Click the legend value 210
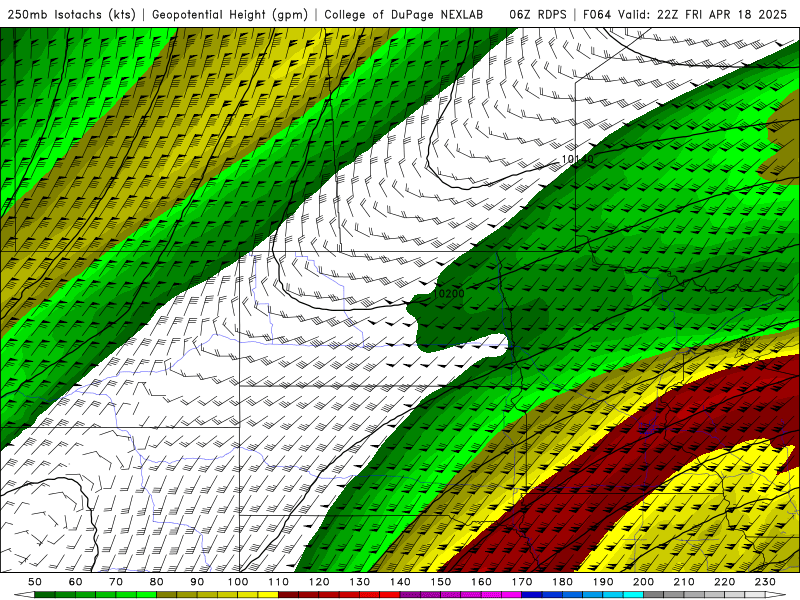Viewport: 800px width, 600px height. (684, 582)
